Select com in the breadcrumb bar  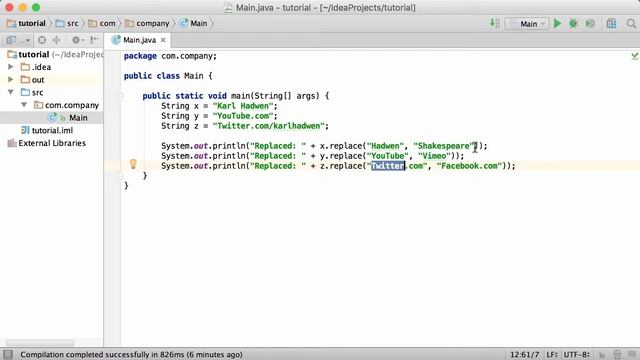(102, 23)
